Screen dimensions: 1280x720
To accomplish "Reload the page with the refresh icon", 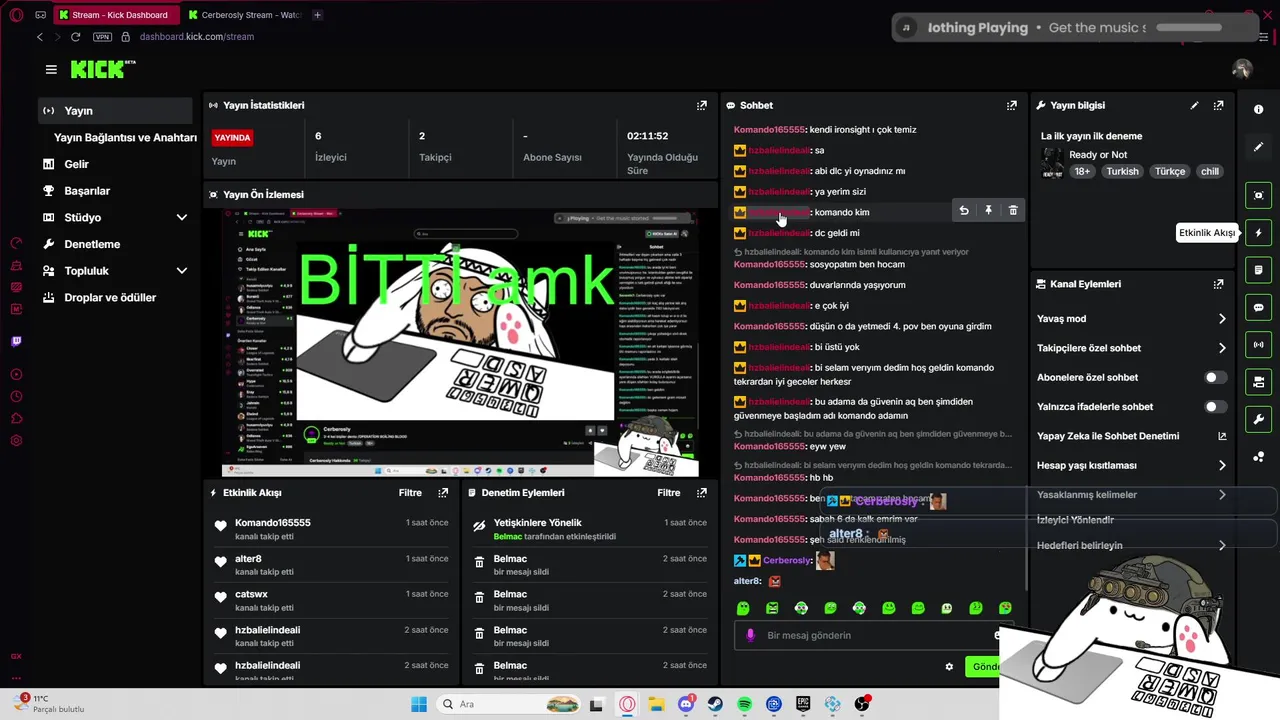I will [x=75, y=37].
